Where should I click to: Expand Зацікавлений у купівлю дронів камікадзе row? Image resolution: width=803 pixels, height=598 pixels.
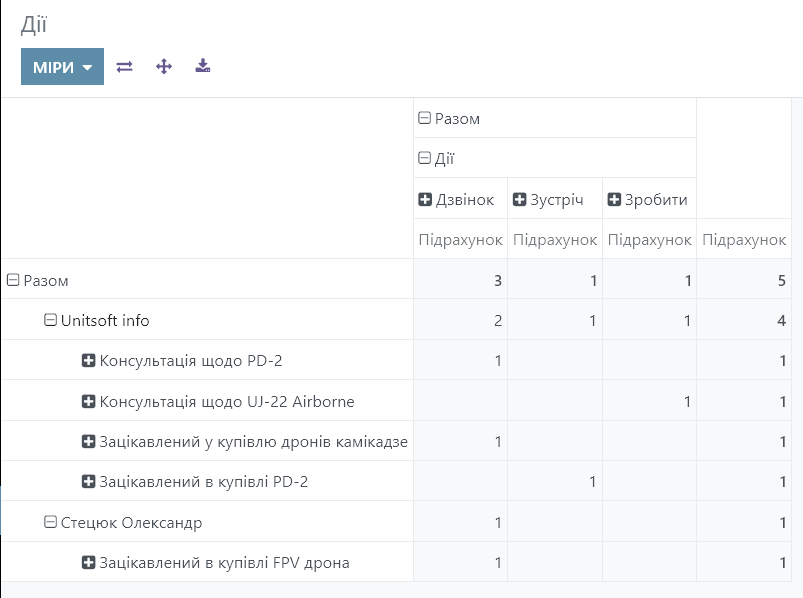pyautogui.click(x=244, y=442)
